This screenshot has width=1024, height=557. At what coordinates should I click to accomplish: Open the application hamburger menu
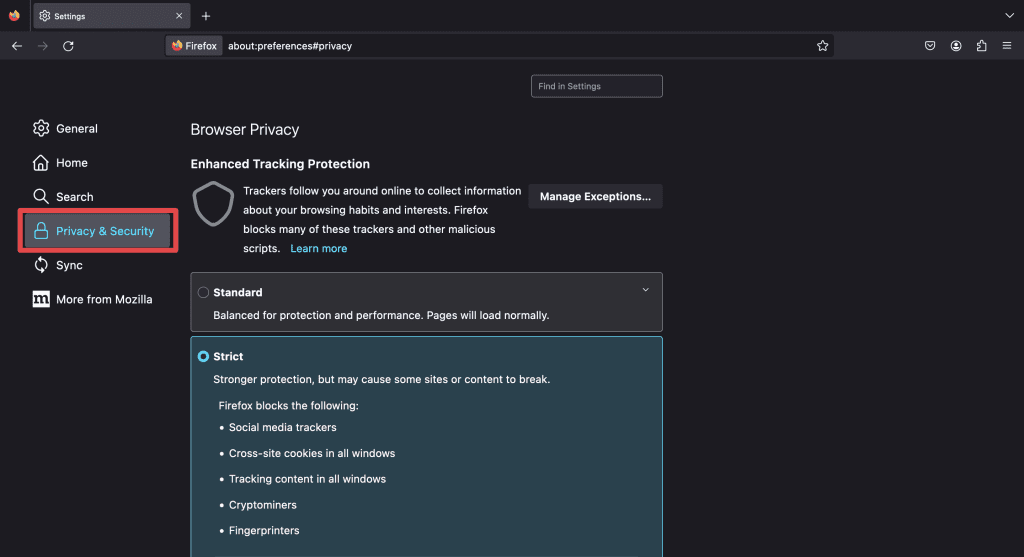pyautogui.click(x=1007, y=46)
